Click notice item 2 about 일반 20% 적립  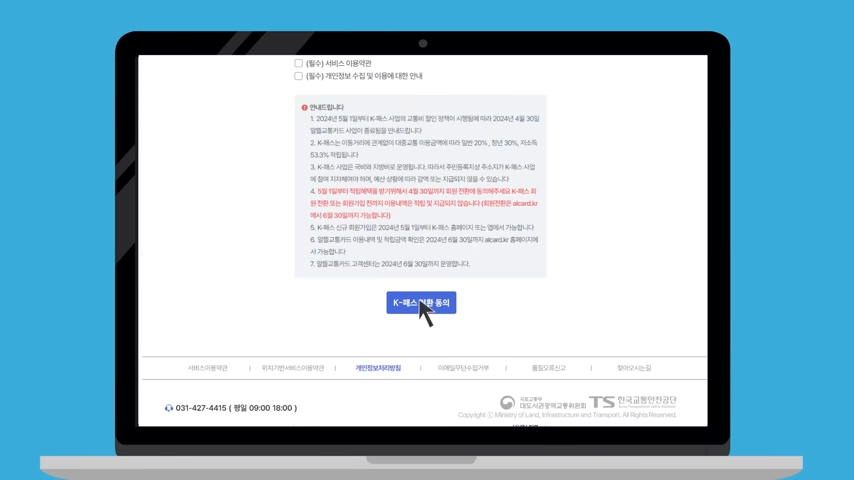[423, 149]
